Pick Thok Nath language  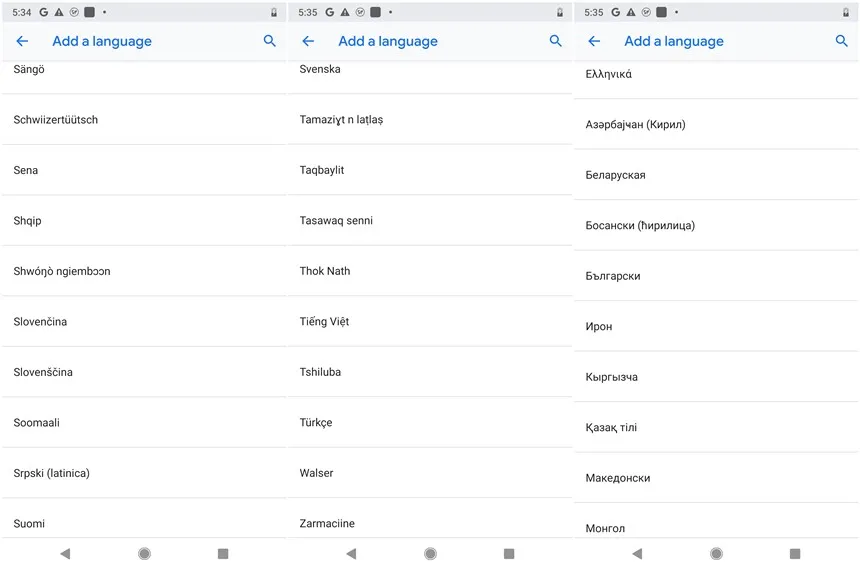coord(430,271)
